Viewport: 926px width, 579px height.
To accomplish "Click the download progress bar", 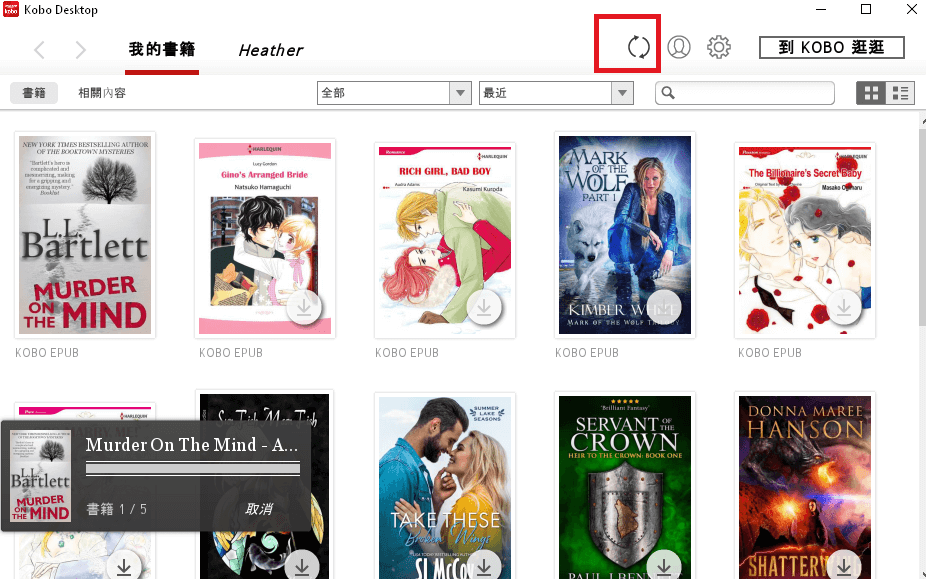I will click(193, 469).
